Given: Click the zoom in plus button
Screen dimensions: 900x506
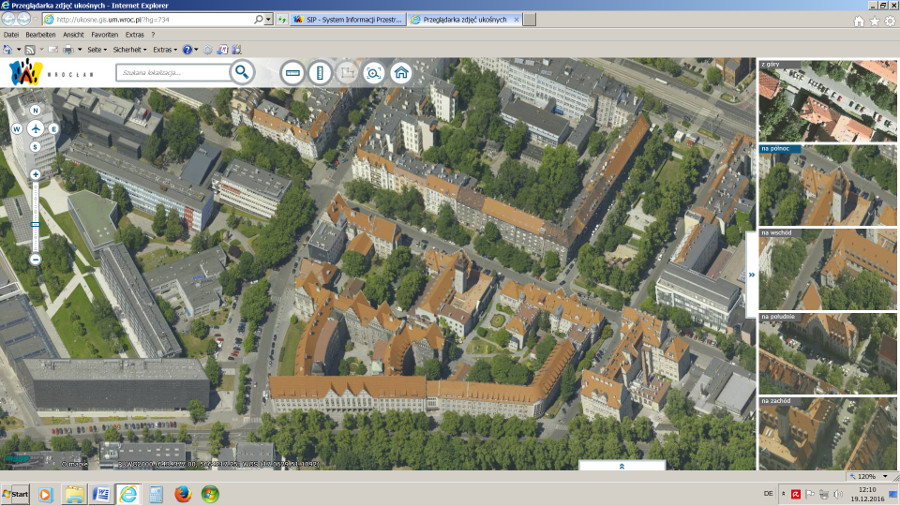Looking at the screenshot, I should tap(35, 175).
